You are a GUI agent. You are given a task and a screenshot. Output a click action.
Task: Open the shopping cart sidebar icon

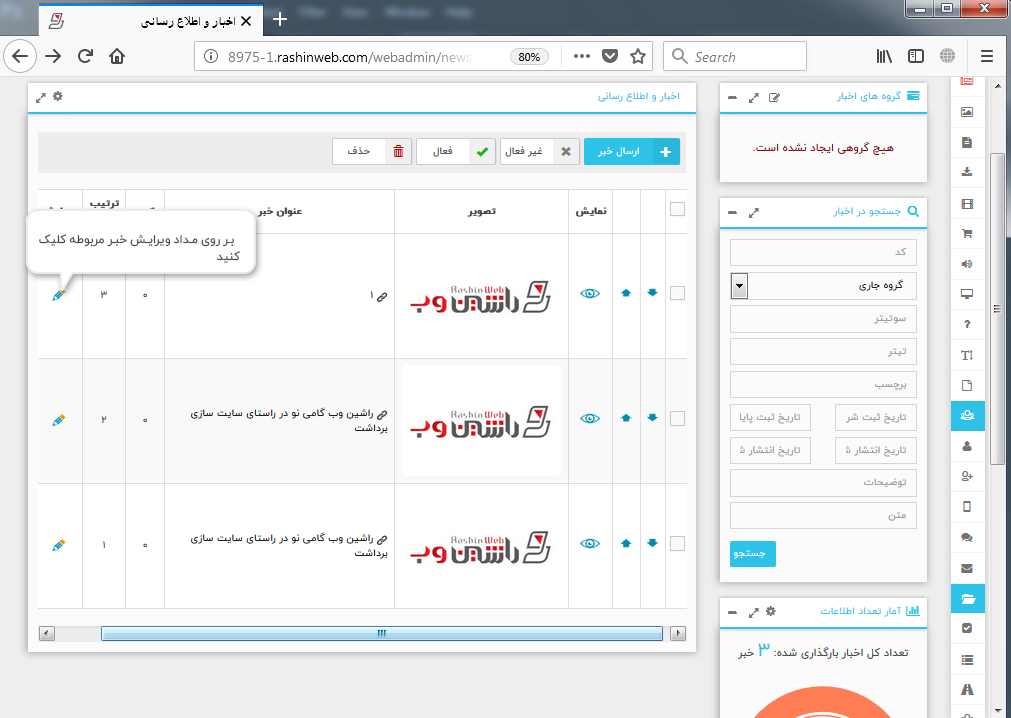coord(967,233)
